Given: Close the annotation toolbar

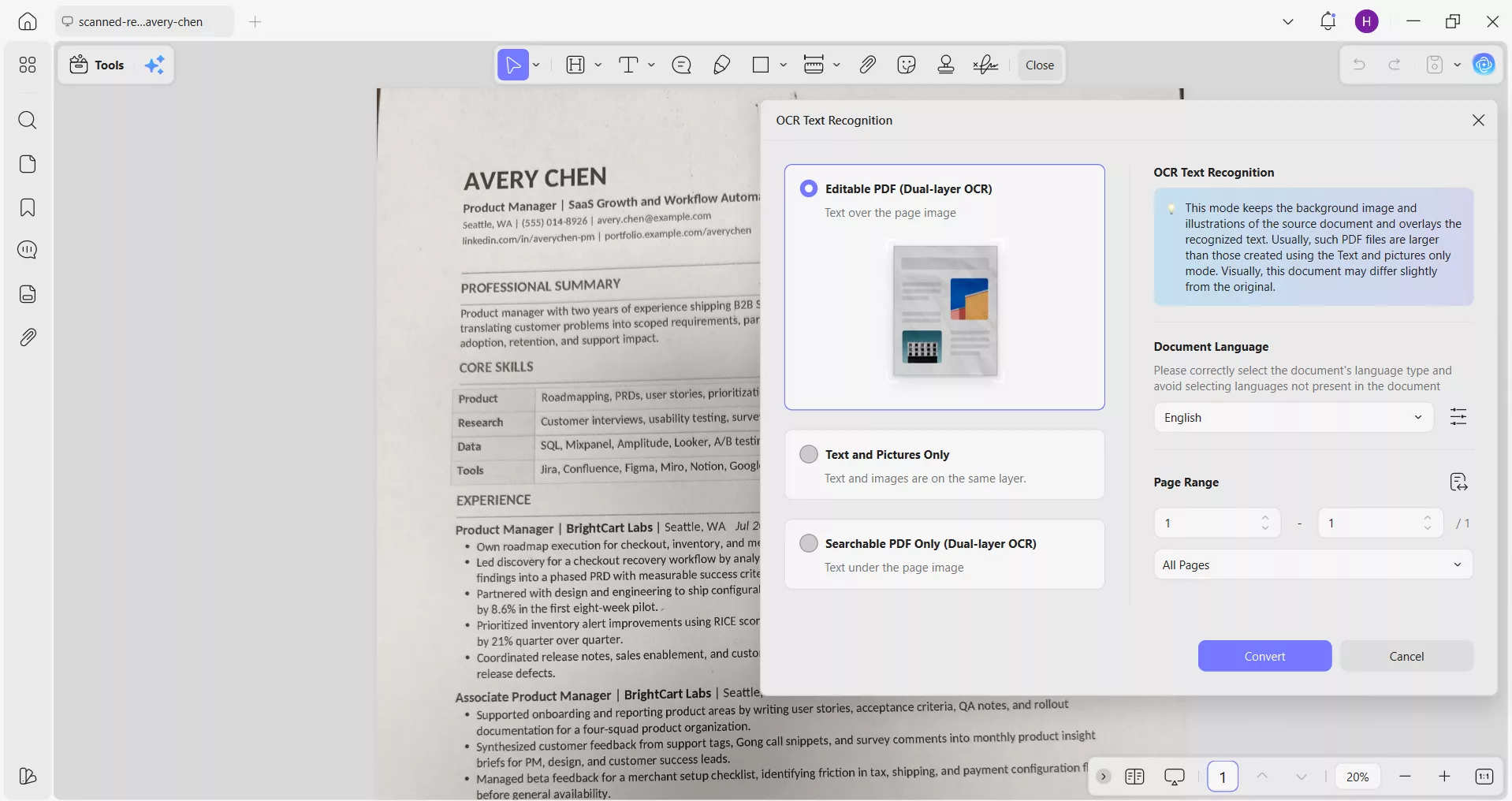Looking at the screenshot, I should point(1040,65).
